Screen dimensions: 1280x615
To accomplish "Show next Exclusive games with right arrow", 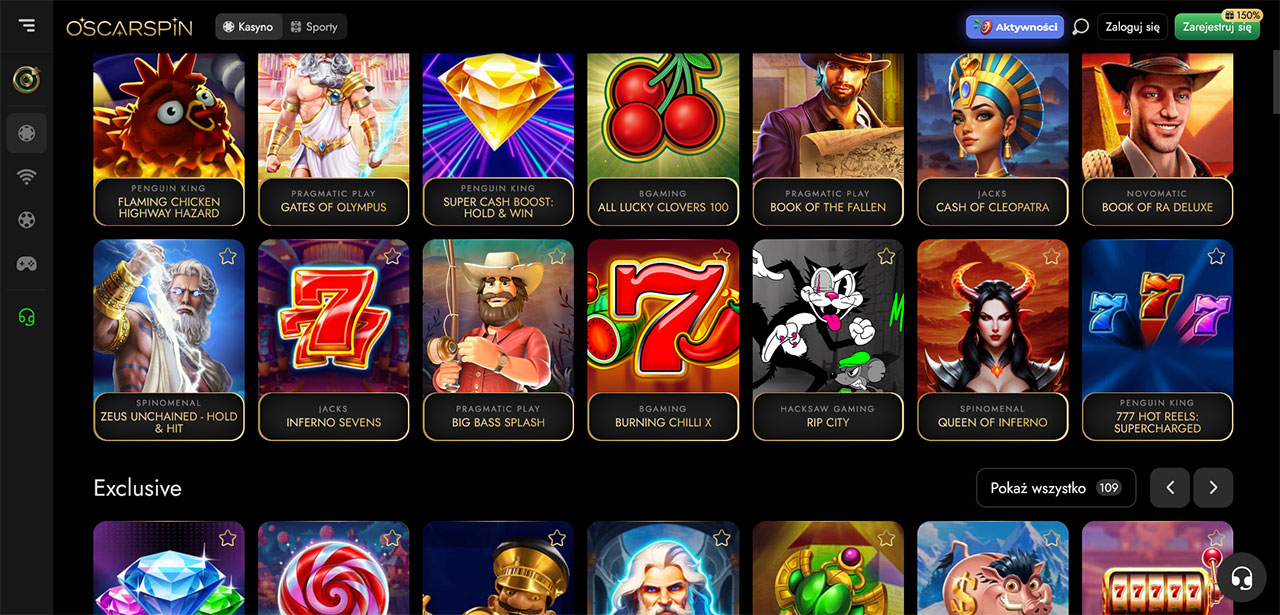I will pyautogui.click(x=1213, y=488).
